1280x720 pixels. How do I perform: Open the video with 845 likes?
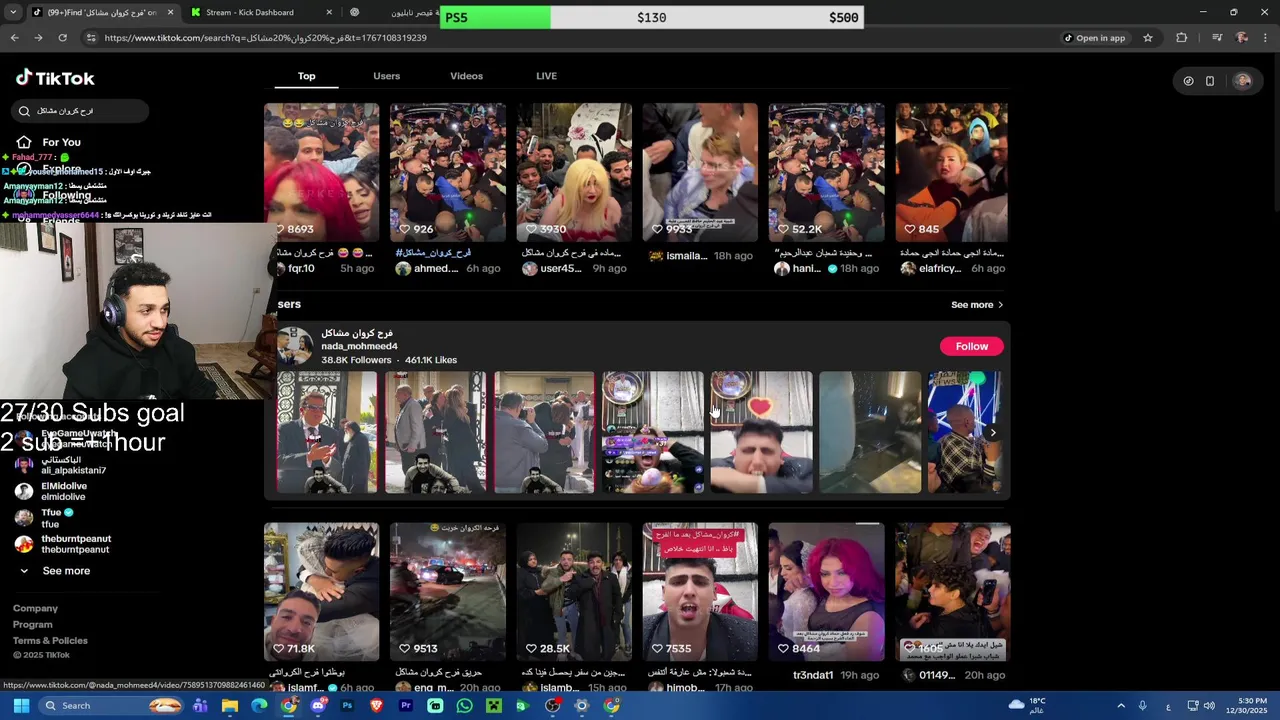(952, 172)
